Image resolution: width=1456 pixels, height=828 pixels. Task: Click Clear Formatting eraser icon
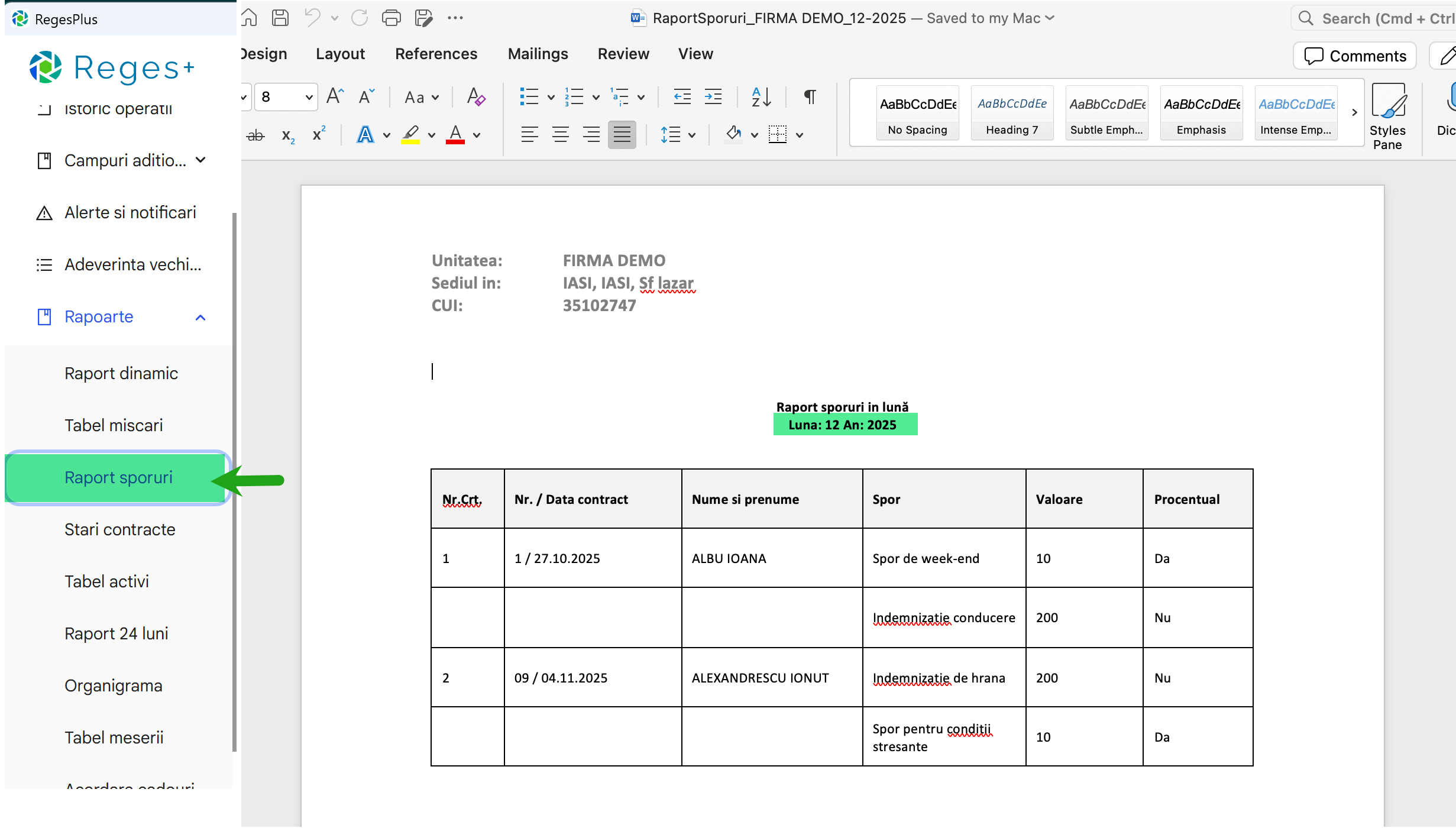tap(475, 97)
